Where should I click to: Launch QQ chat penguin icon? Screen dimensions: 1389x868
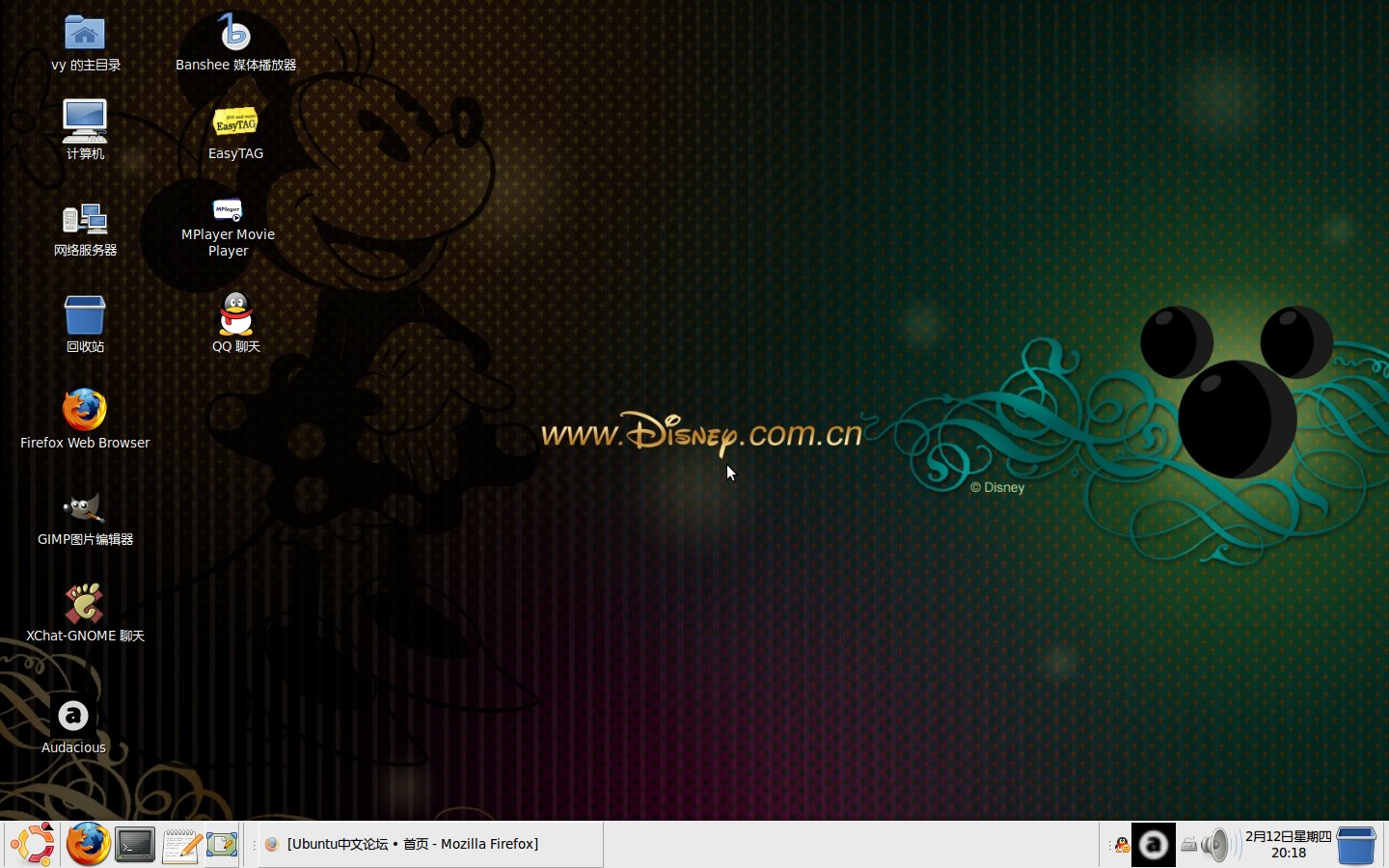(235, 314)
